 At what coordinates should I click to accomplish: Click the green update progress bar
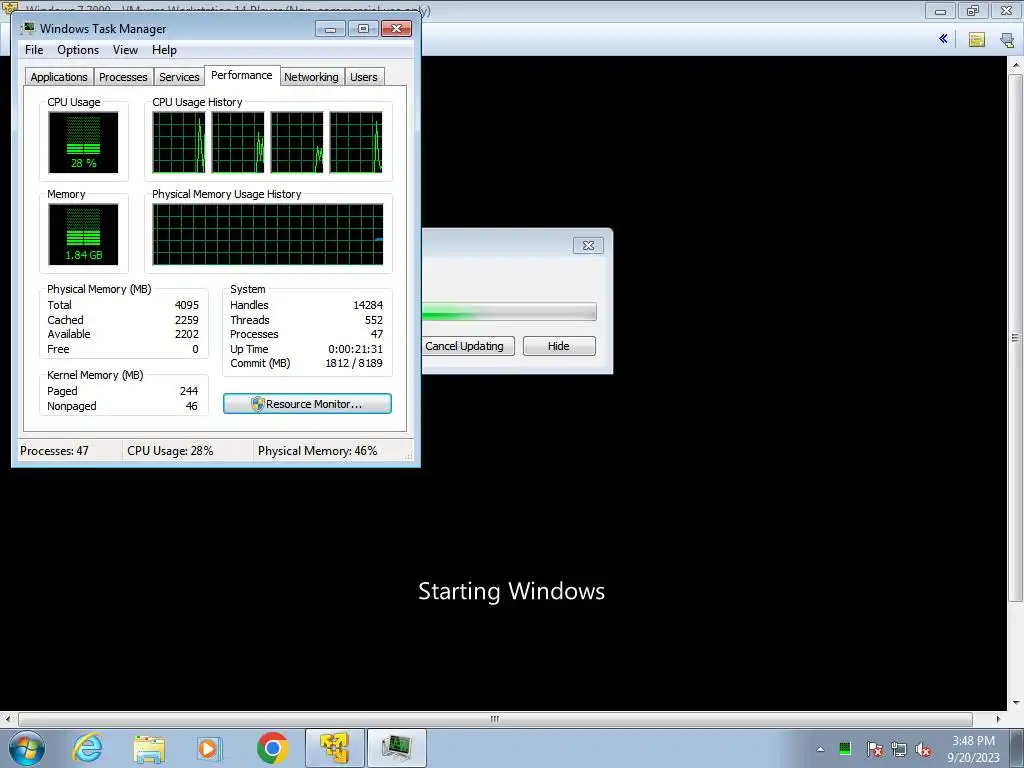click(509, 312)
